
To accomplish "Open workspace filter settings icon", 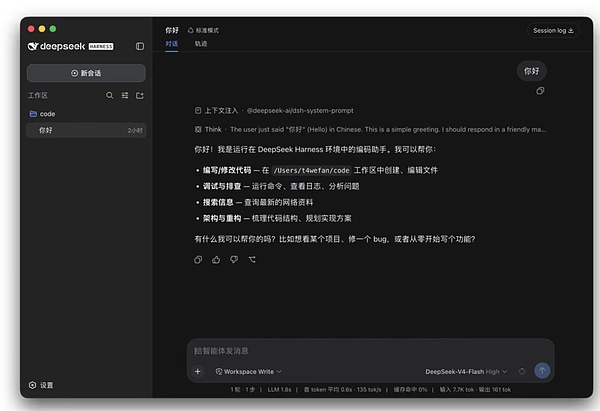I will point(125,95).
